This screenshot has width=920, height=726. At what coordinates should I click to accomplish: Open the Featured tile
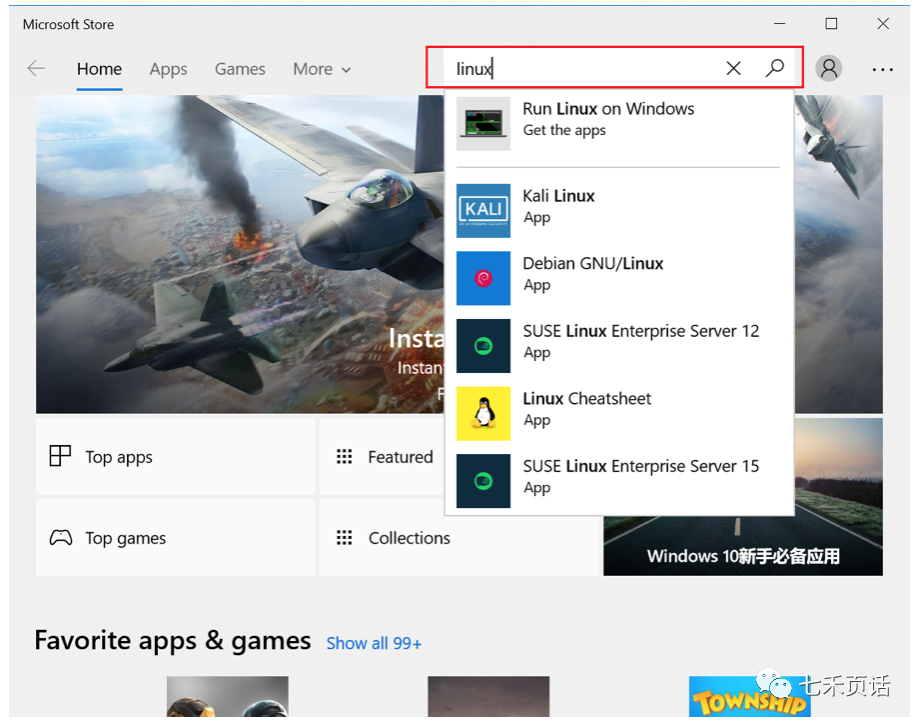[x=382, y=456]
